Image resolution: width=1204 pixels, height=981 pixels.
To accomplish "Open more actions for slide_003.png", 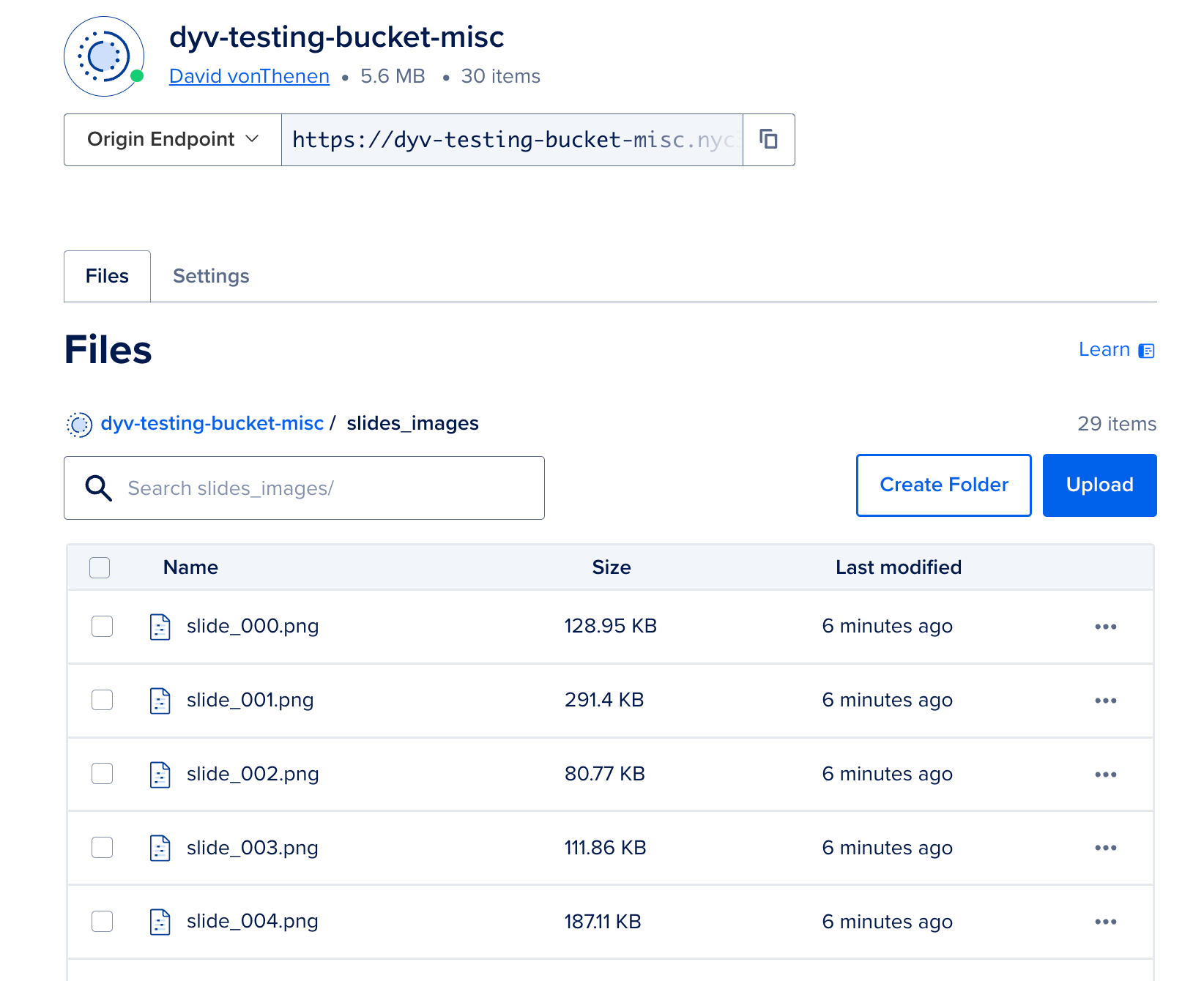I will coord(1106,848).
